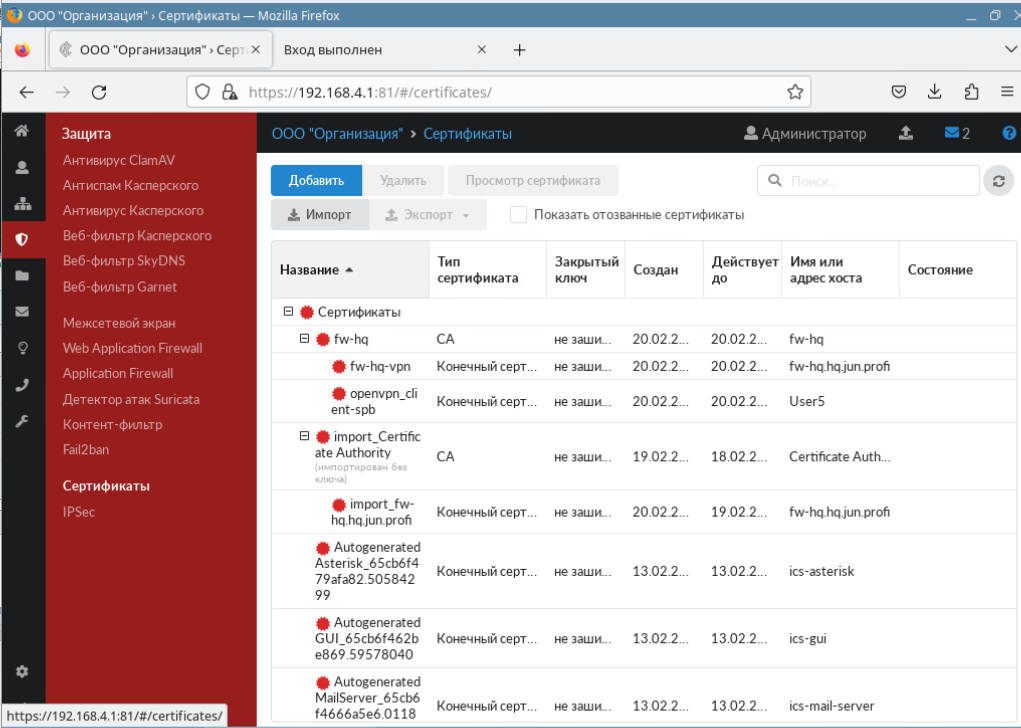Click the help question mark icon
The image size is (1021, 728).
coord(1008,133)
